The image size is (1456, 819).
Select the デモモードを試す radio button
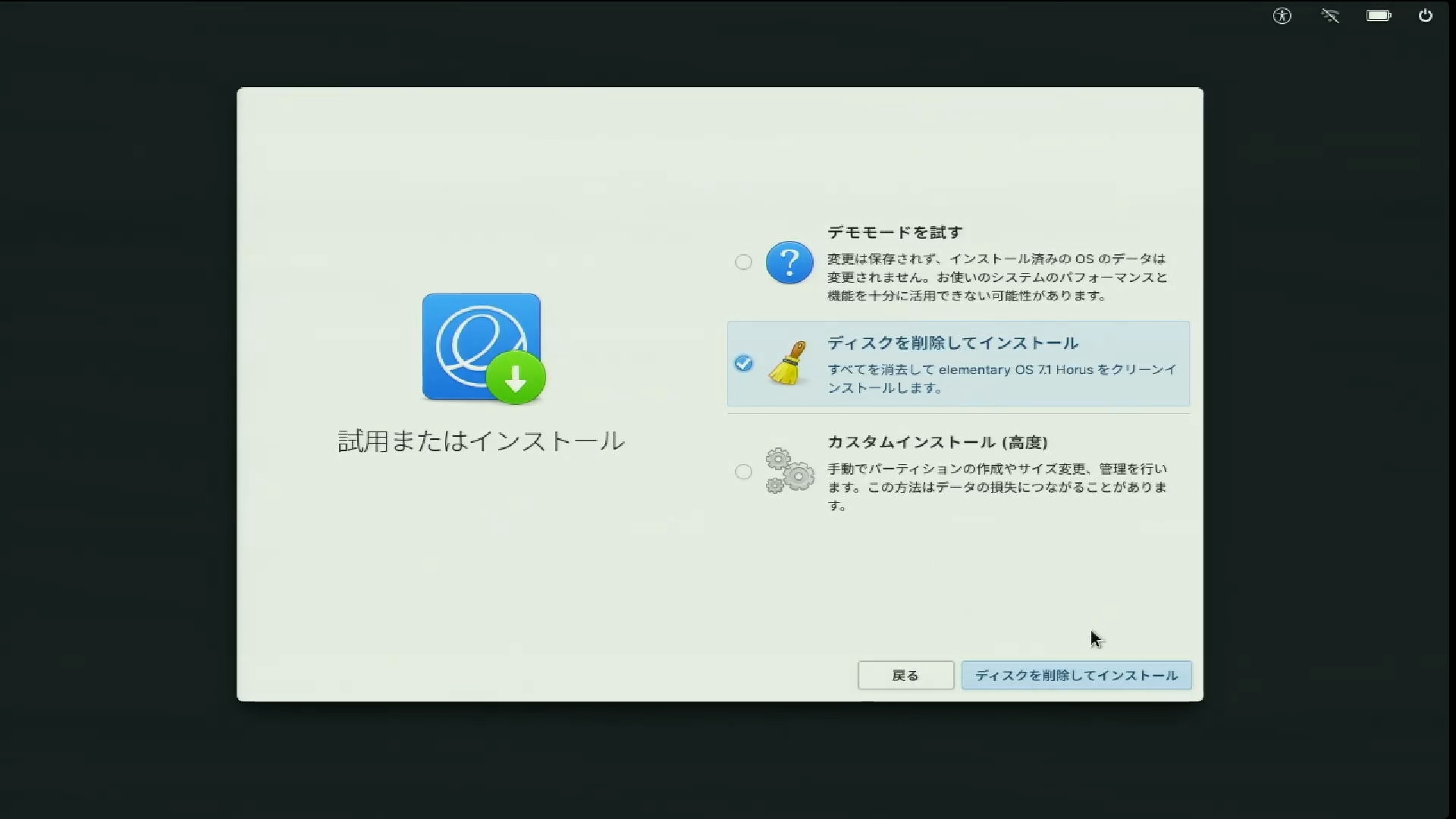tap(743, 262)
